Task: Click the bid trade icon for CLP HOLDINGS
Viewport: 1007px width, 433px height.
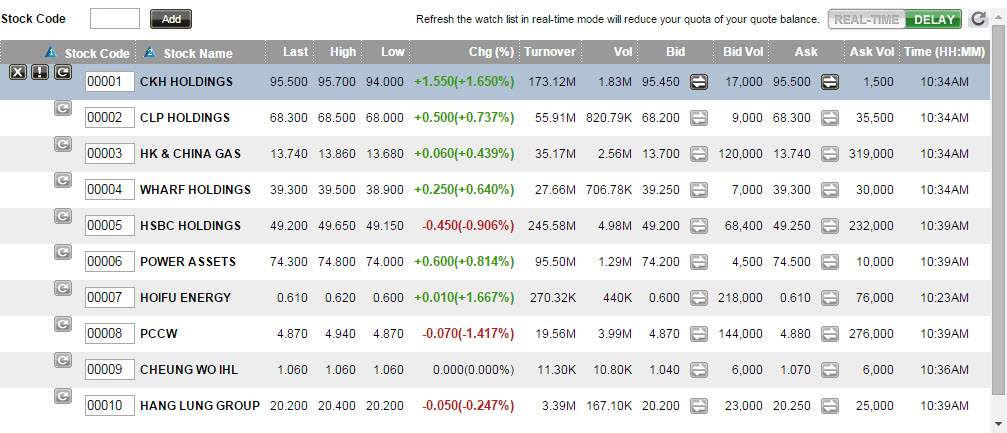Action: point(699,118)
